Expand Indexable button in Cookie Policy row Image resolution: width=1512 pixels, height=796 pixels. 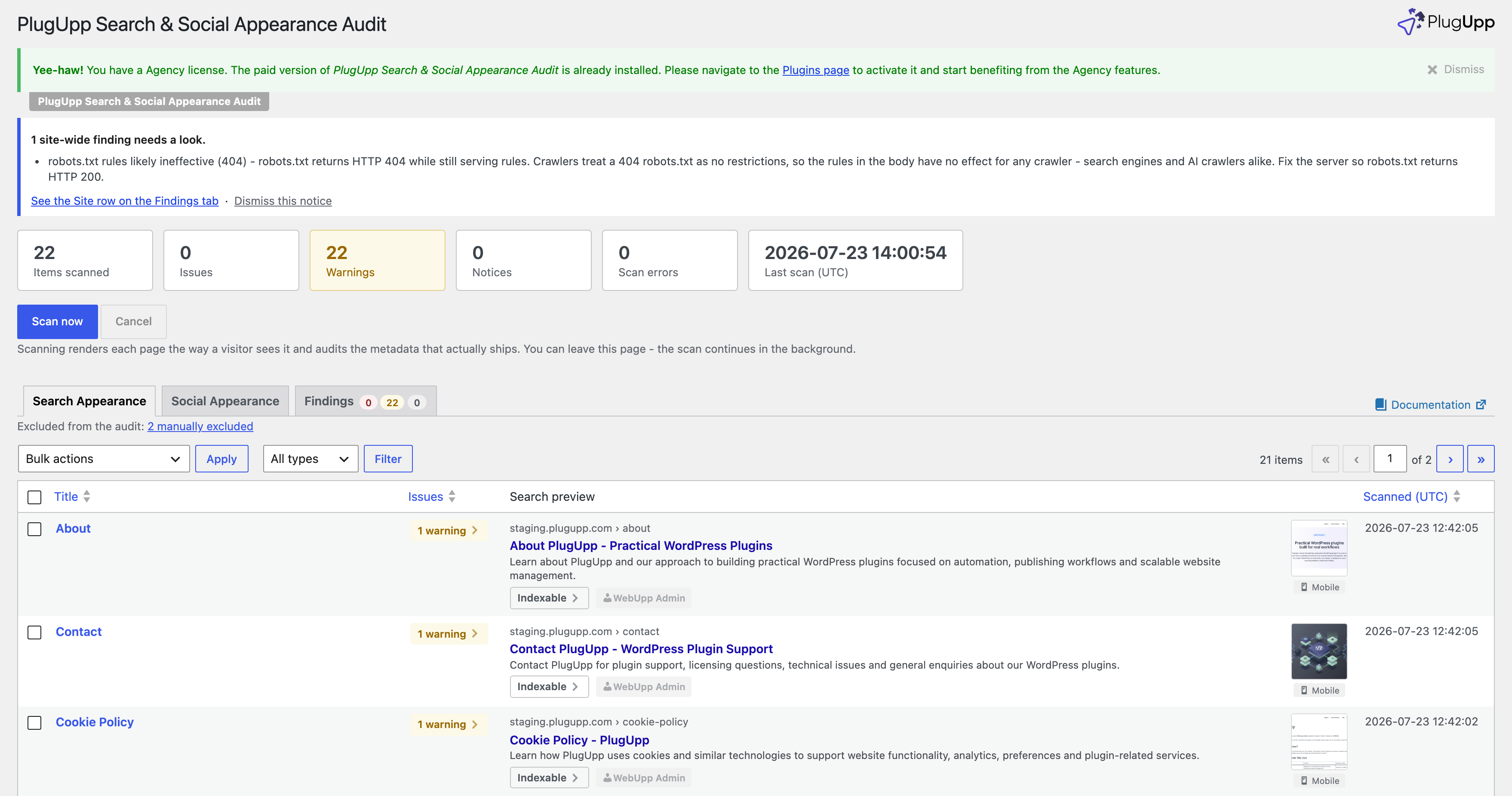tap(549, 778)
